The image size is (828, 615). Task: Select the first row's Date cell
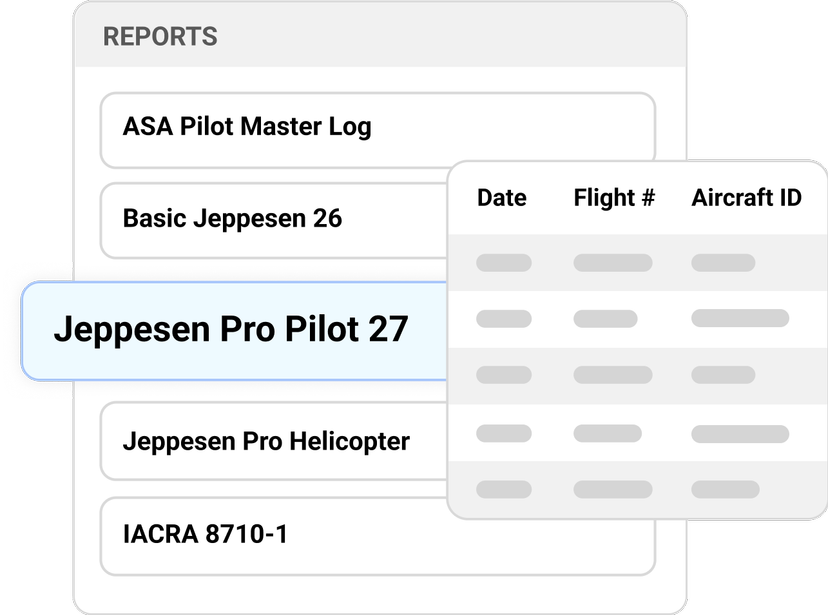click(x=504, y=263)
